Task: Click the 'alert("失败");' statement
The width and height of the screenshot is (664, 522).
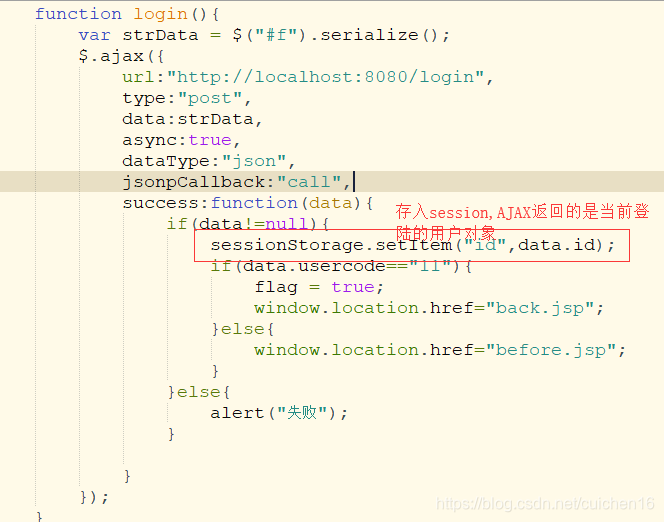Action: (x=279, y=413)
